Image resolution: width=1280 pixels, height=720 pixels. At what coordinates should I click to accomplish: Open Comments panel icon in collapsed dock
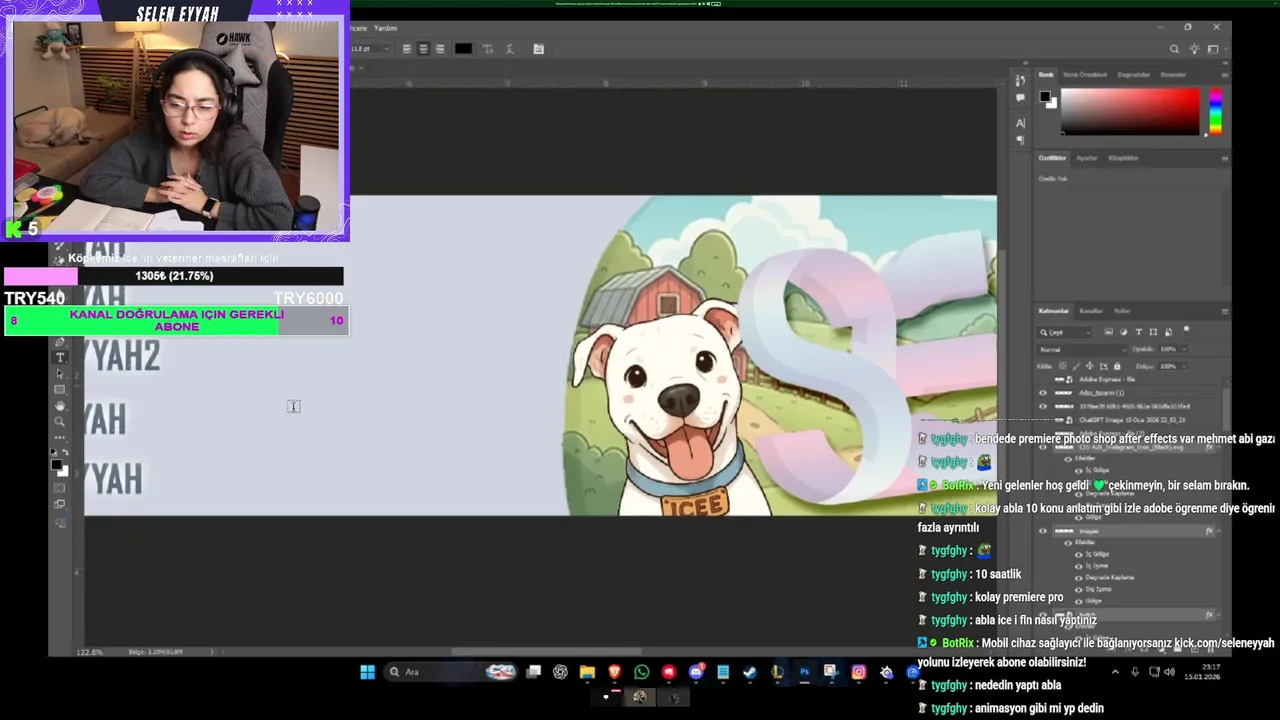click(x=1020, y=98)
